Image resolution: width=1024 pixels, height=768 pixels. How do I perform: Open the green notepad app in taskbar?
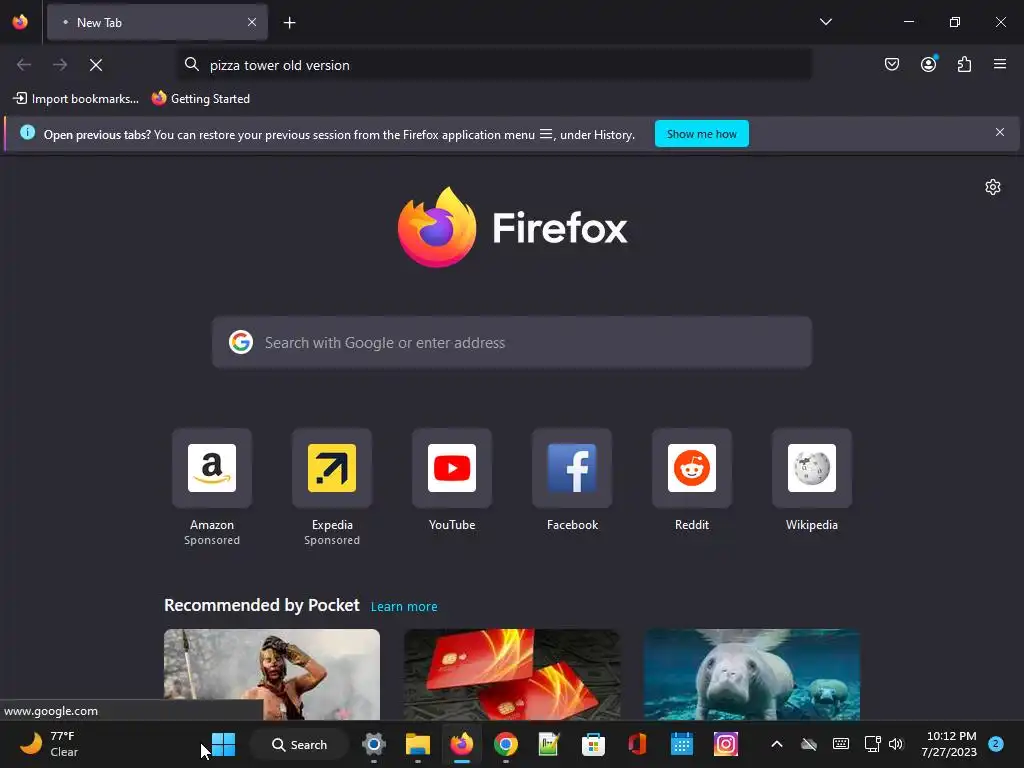pyautogui.click(x=549, y=744)
